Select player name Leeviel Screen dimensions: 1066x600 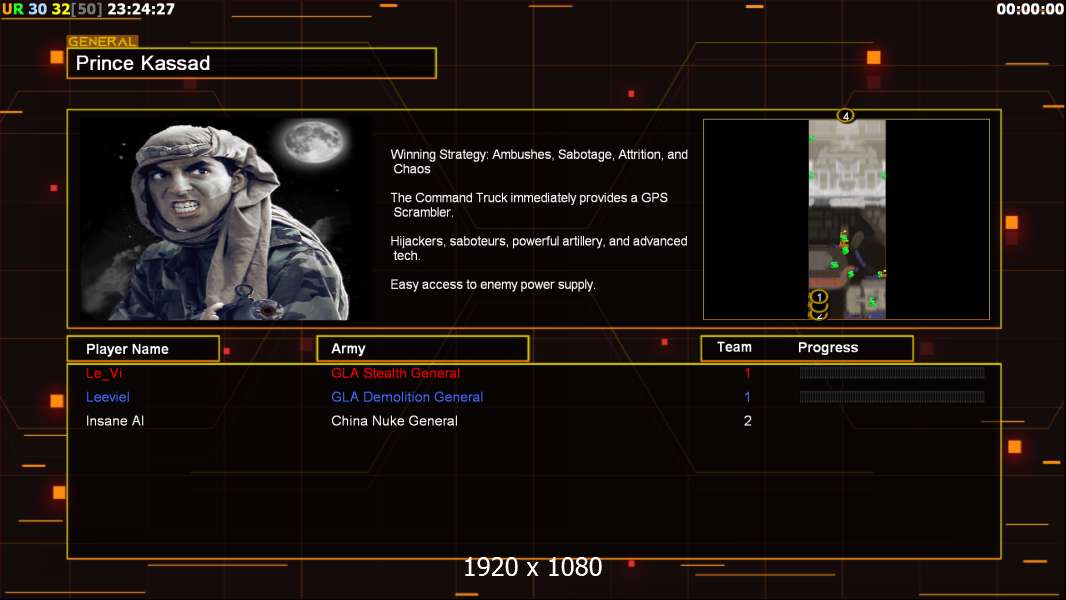(x=107, y=397)
